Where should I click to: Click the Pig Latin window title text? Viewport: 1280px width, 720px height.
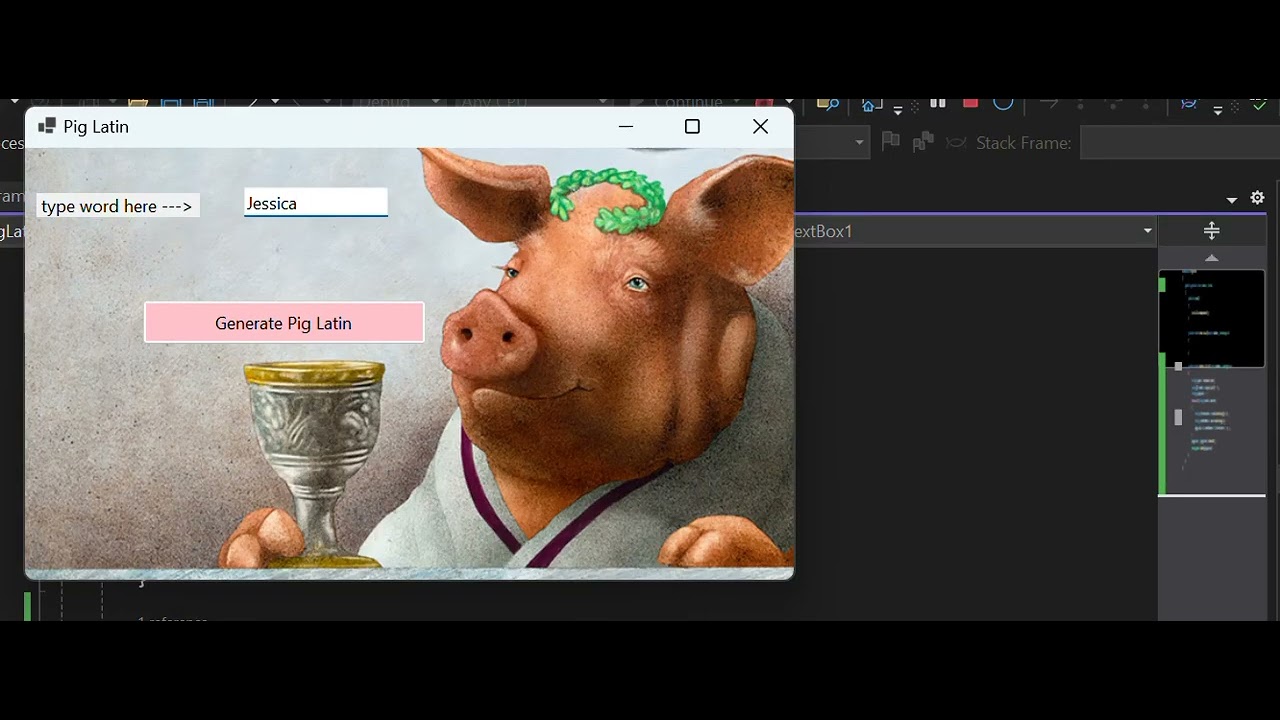pos(96,127)
